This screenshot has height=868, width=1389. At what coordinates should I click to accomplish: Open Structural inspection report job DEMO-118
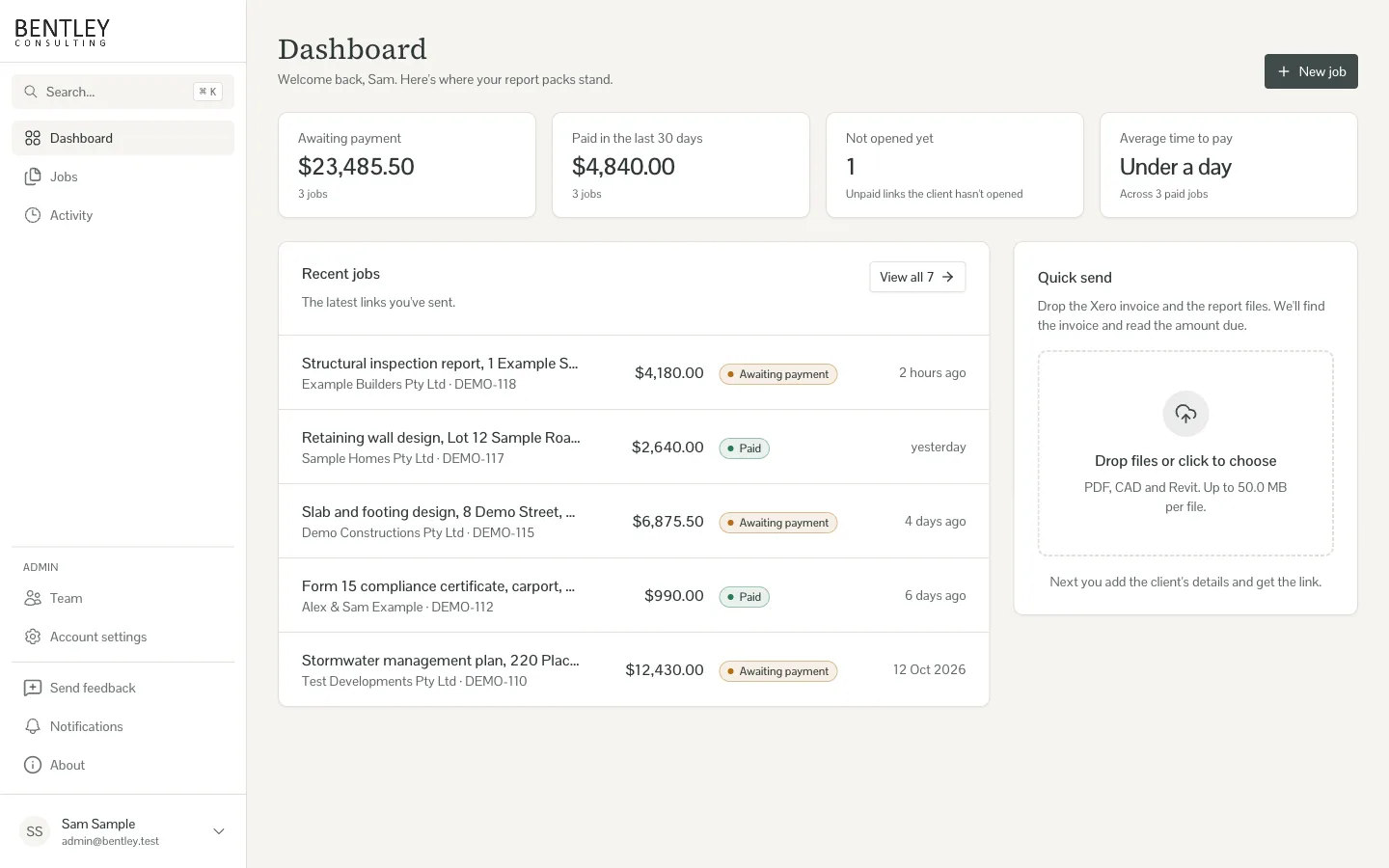634,372
